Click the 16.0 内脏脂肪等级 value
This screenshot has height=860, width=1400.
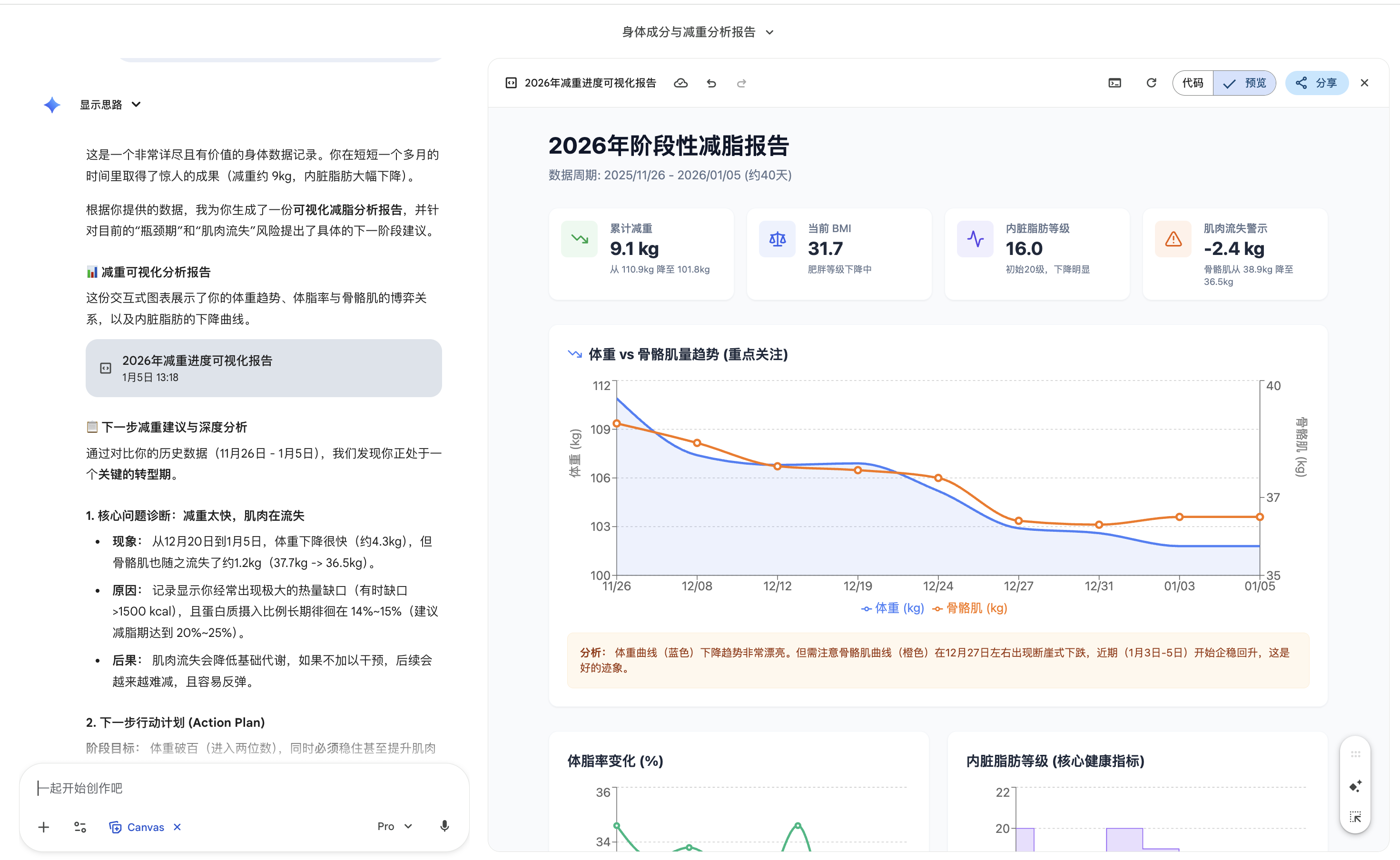pos(1024,249)
